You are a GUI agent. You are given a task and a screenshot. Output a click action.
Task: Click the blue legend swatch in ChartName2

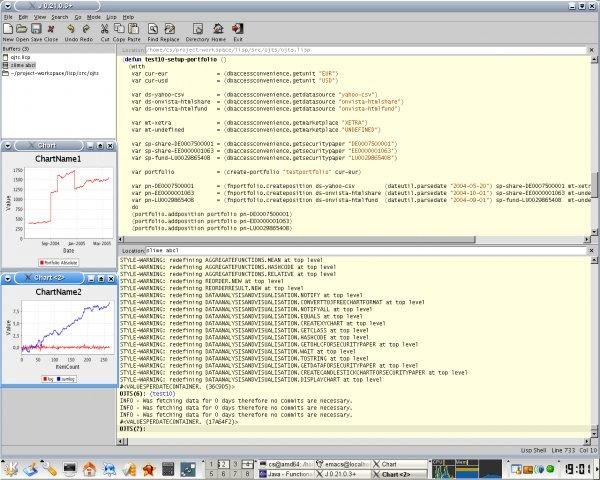[59, 379]
